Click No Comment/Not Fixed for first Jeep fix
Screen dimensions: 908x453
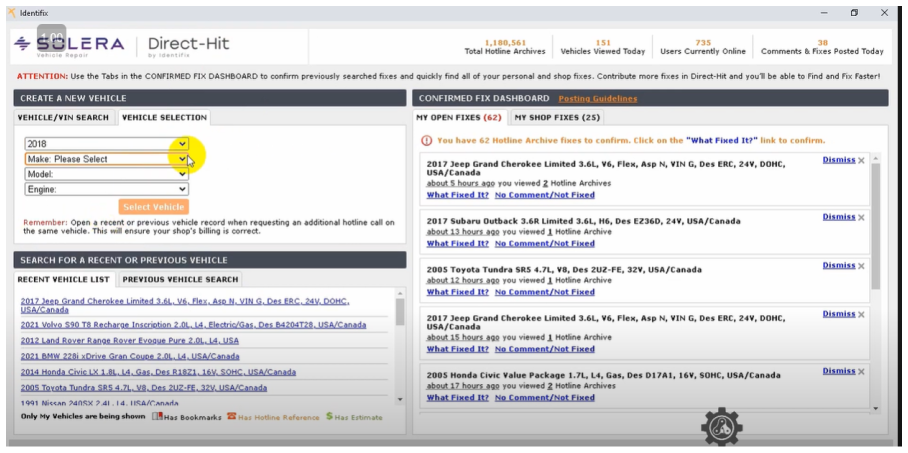click(544, 195)
